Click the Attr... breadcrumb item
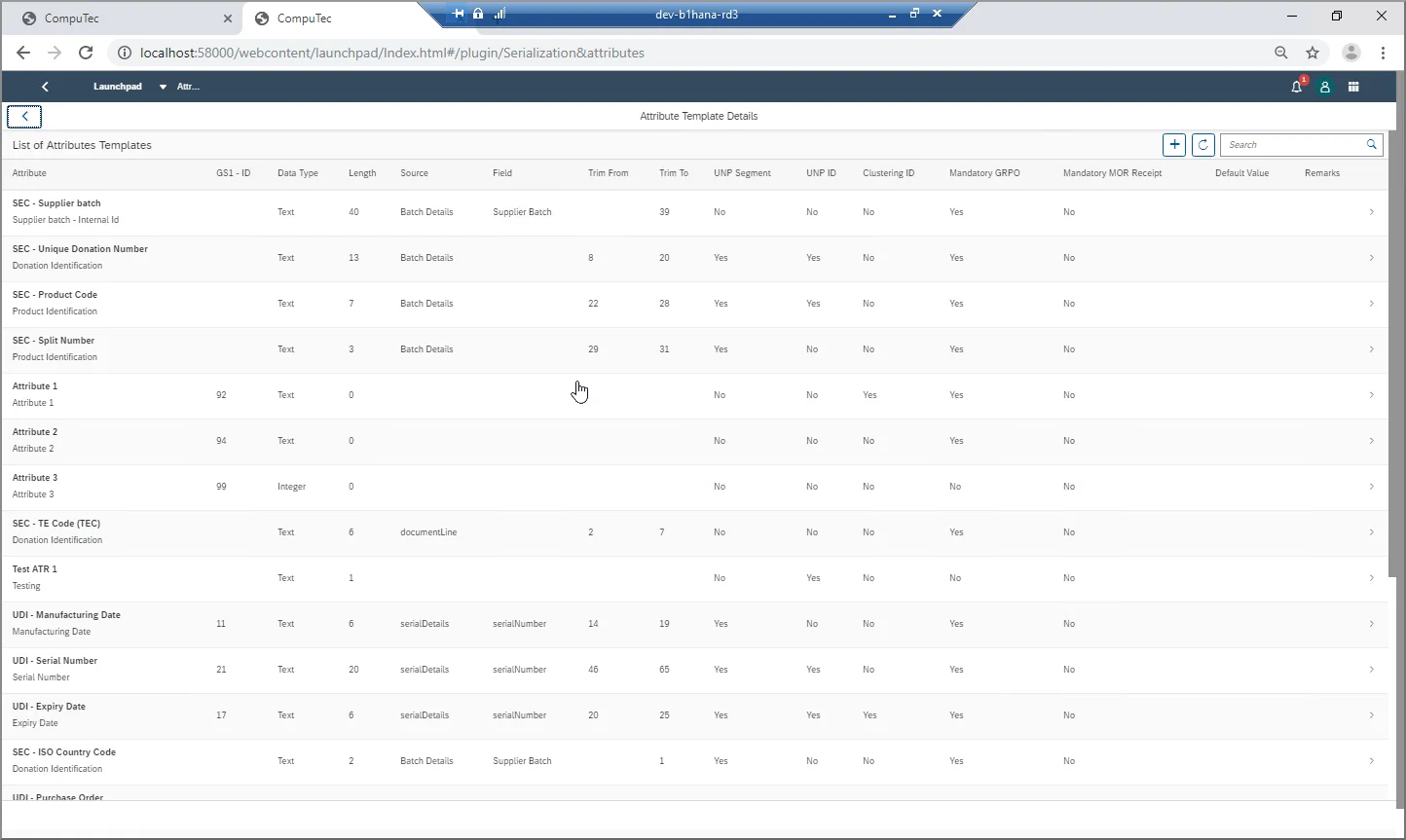Viewport: 1406px width, 840px height. (188, 87)
